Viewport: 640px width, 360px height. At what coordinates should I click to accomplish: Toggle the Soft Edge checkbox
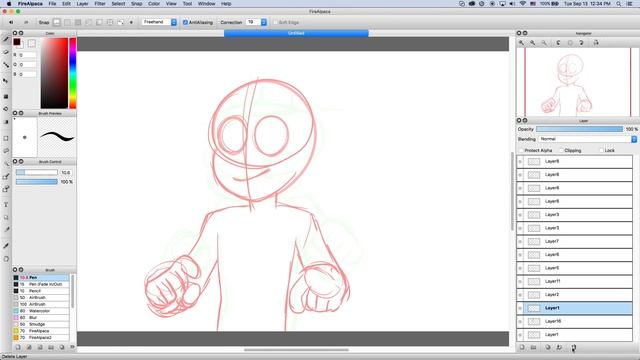[276, 22]
